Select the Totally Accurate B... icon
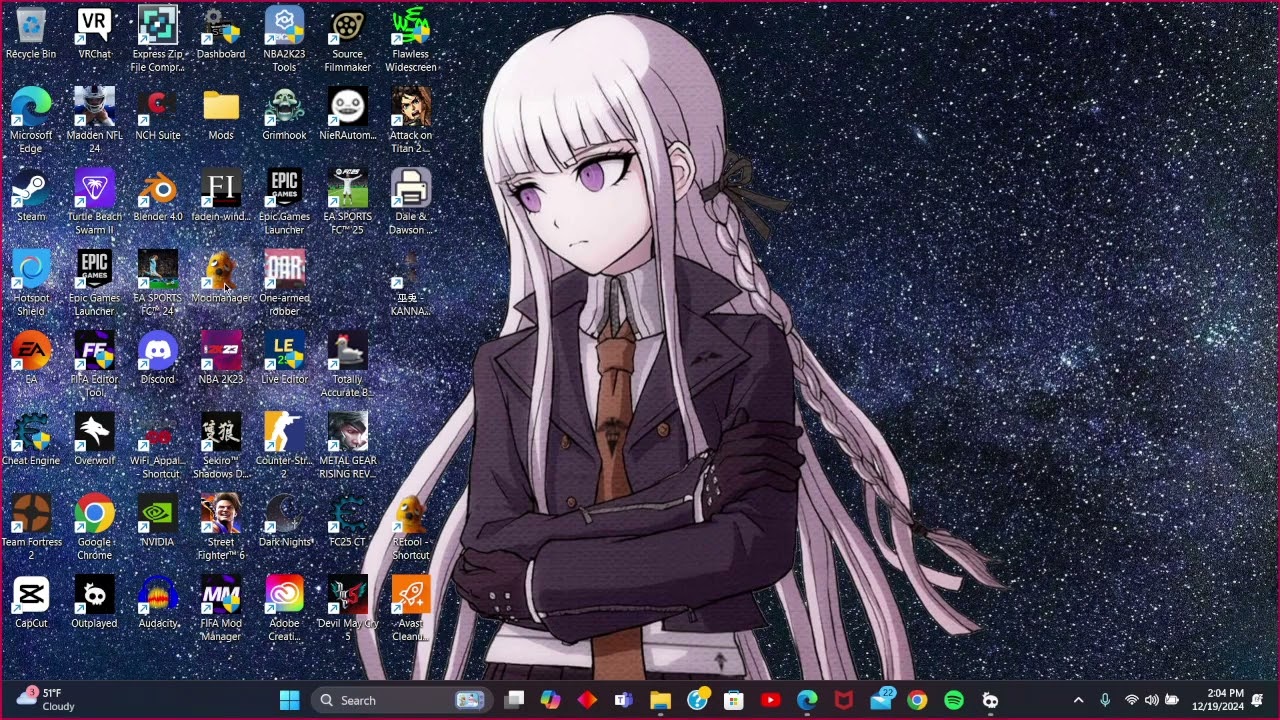Image resolution: width=1280 pixels, height=720 pixels. [347, 365]
